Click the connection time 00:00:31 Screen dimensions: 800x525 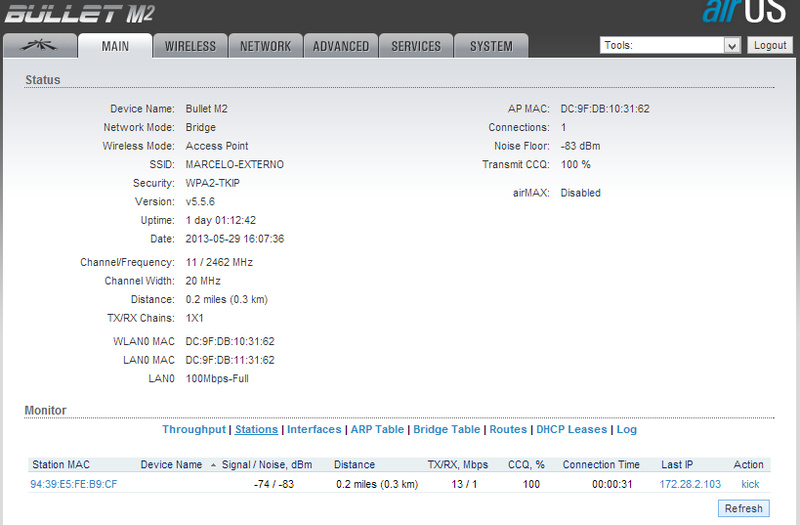click(612, 484)
